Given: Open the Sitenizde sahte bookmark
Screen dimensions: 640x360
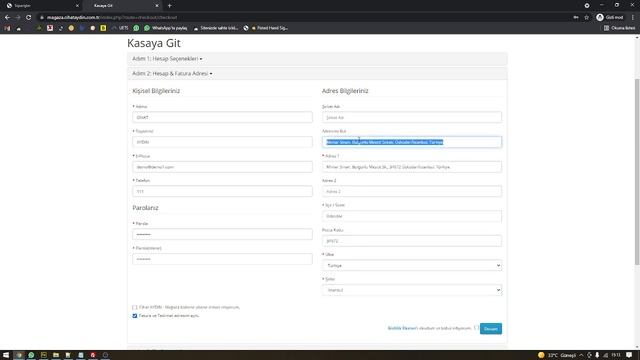Looking at the screenshot, I should (216, 28).
